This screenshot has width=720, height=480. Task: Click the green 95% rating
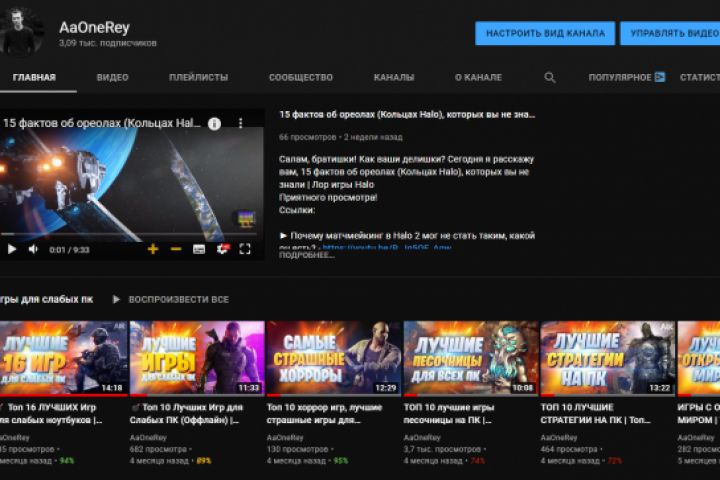[x=341, y=461]
